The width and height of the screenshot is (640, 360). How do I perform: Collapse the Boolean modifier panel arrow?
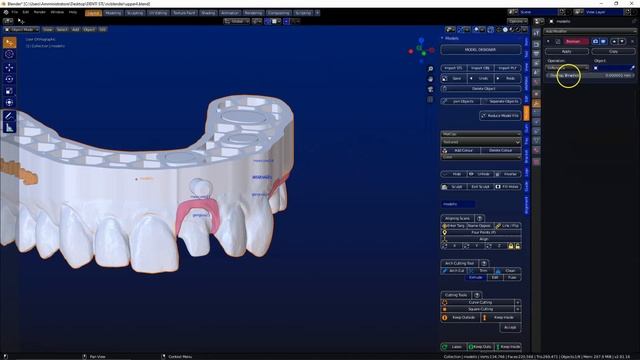click(x=548, y=41)
